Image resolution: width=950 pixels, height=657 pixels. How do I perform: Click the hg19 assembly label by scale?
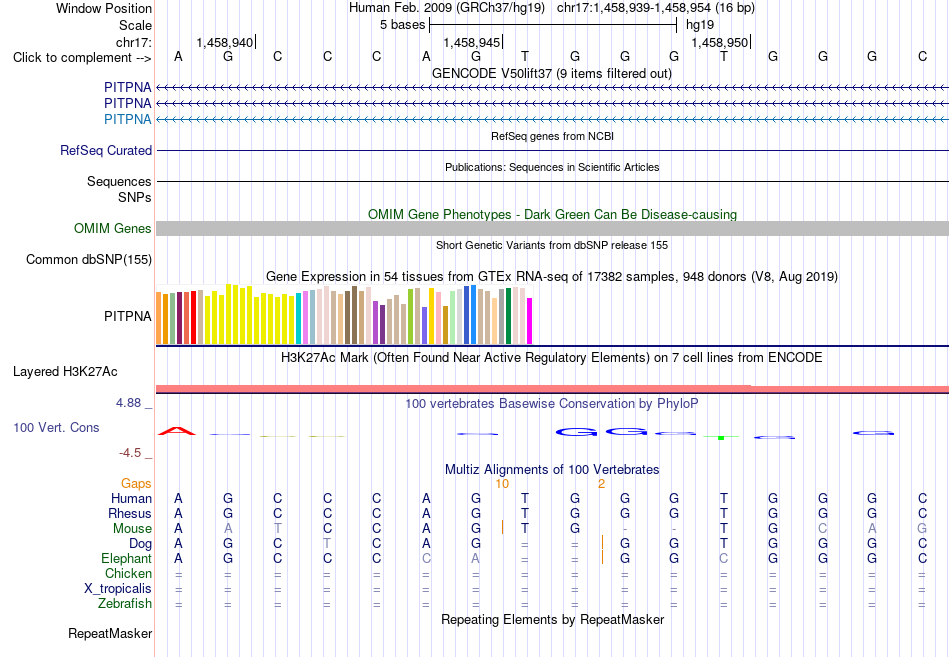700,25
